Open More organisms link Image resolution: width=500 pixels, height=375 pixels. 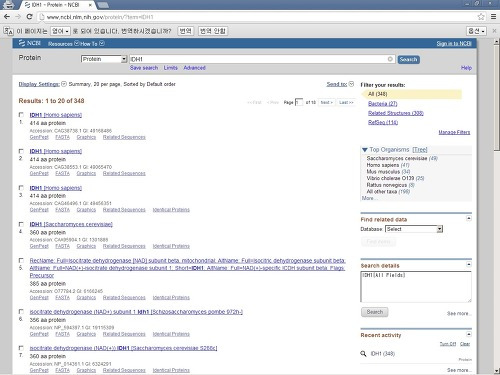click(369, 198)
